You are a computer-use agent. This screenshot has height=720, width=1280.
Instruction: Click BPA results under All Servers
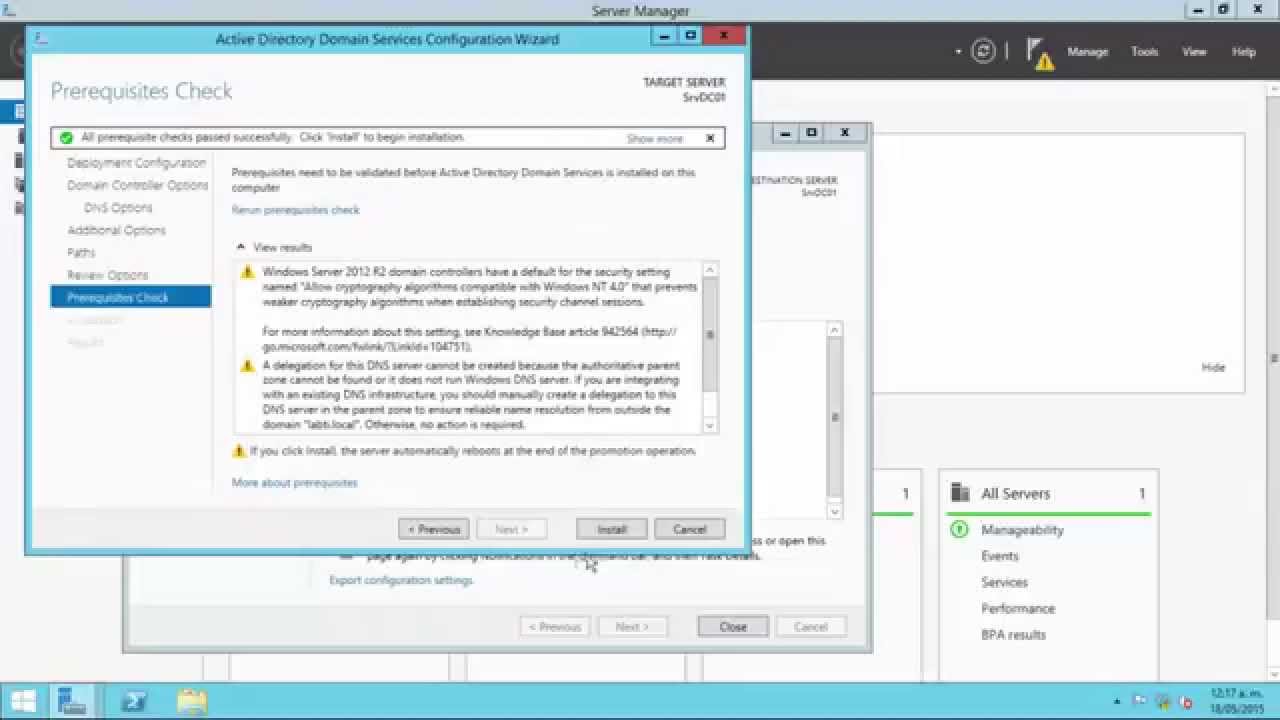pyautogui.click(x=1013, y=635)
